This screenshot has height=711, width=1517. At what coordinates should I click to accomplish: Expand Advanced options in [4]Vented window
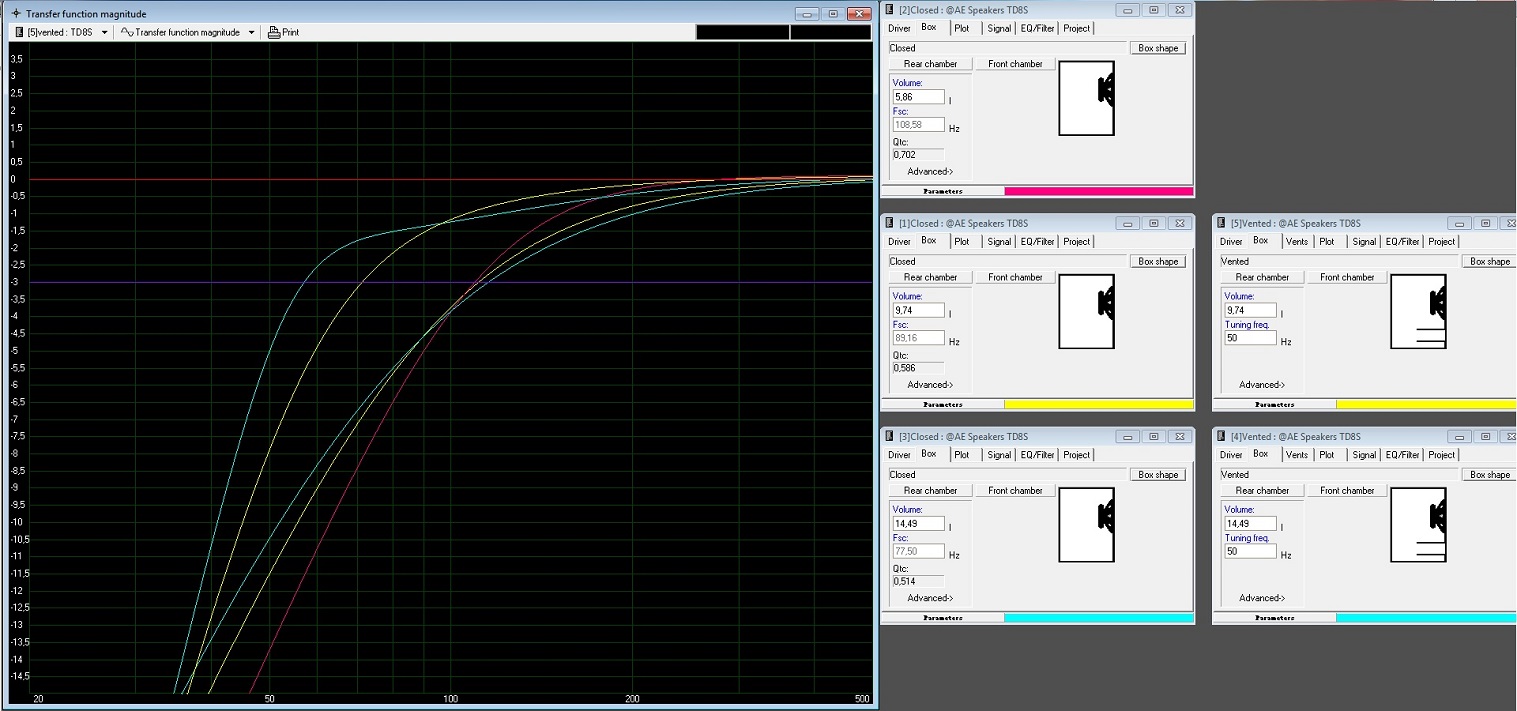[x=1262, y=597]
